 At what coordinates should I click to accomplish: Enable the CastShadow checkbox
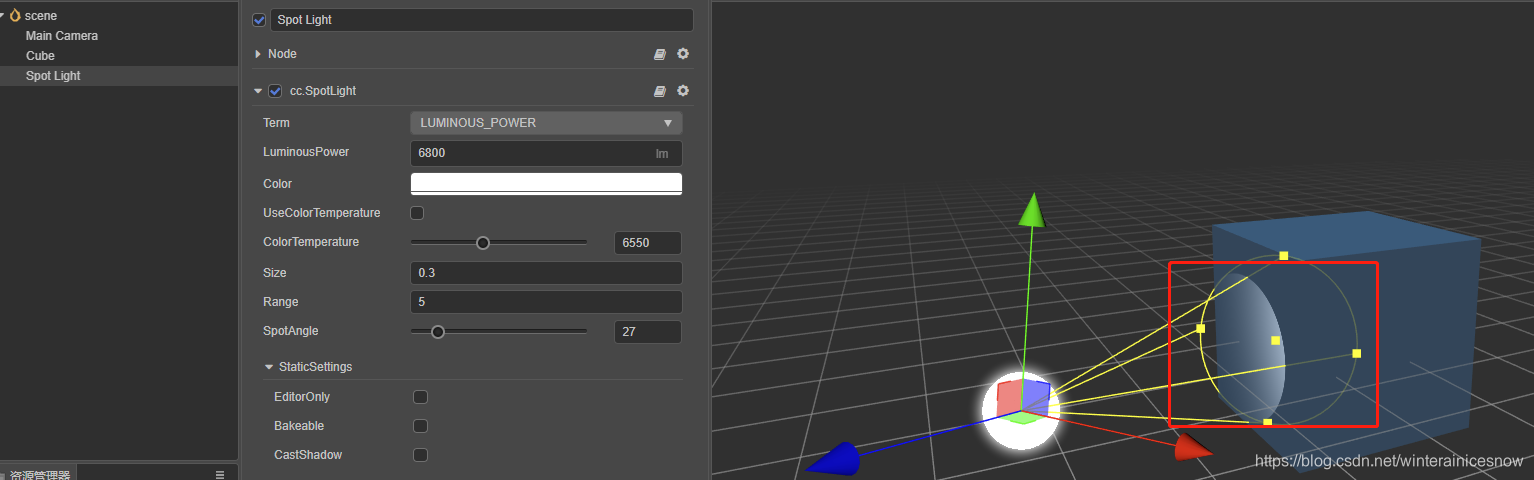[x=420, y=455]
